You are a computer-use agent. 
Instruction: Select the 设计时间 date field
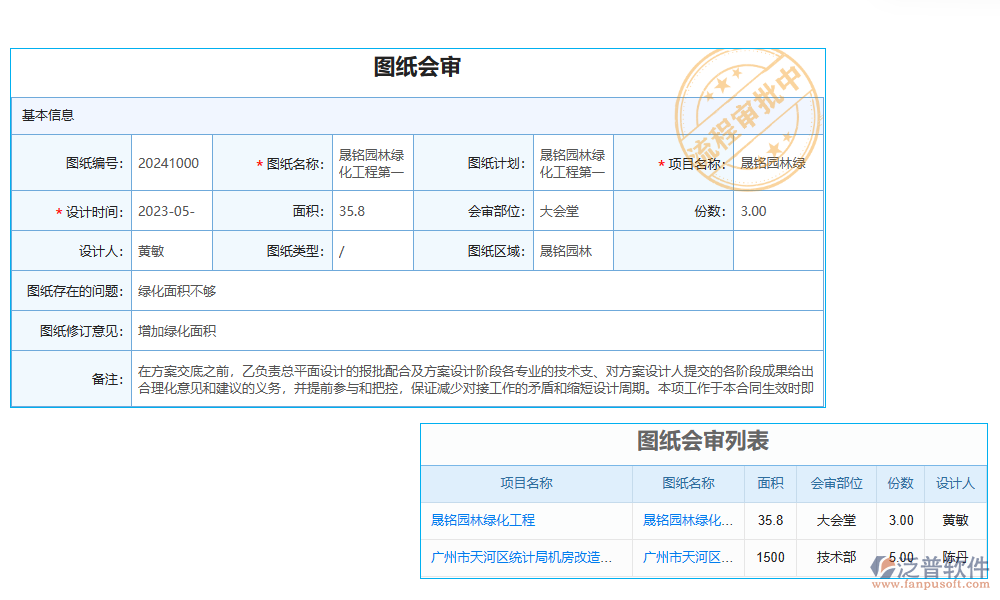point(171,211)
